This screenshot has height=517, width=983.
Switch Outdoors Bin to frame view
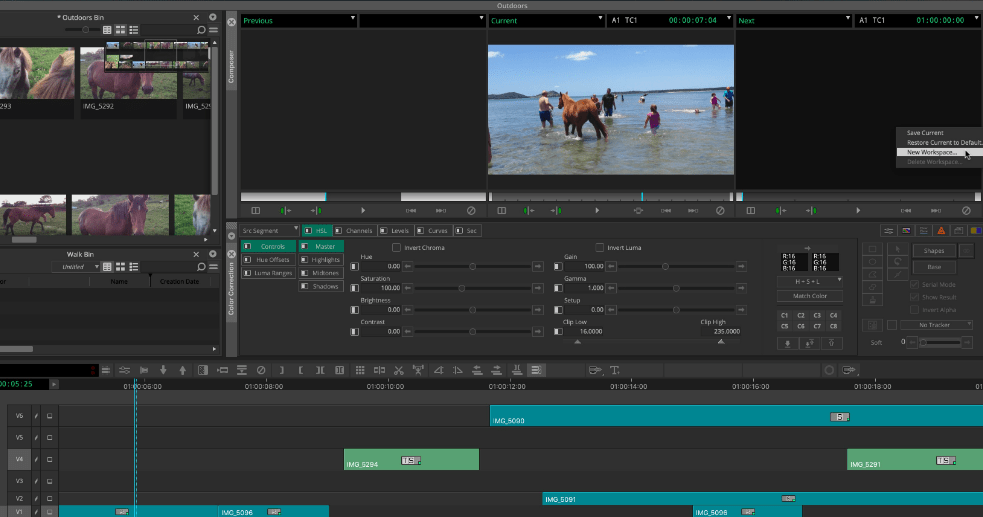pyautogui.click(x=120, y=31)
